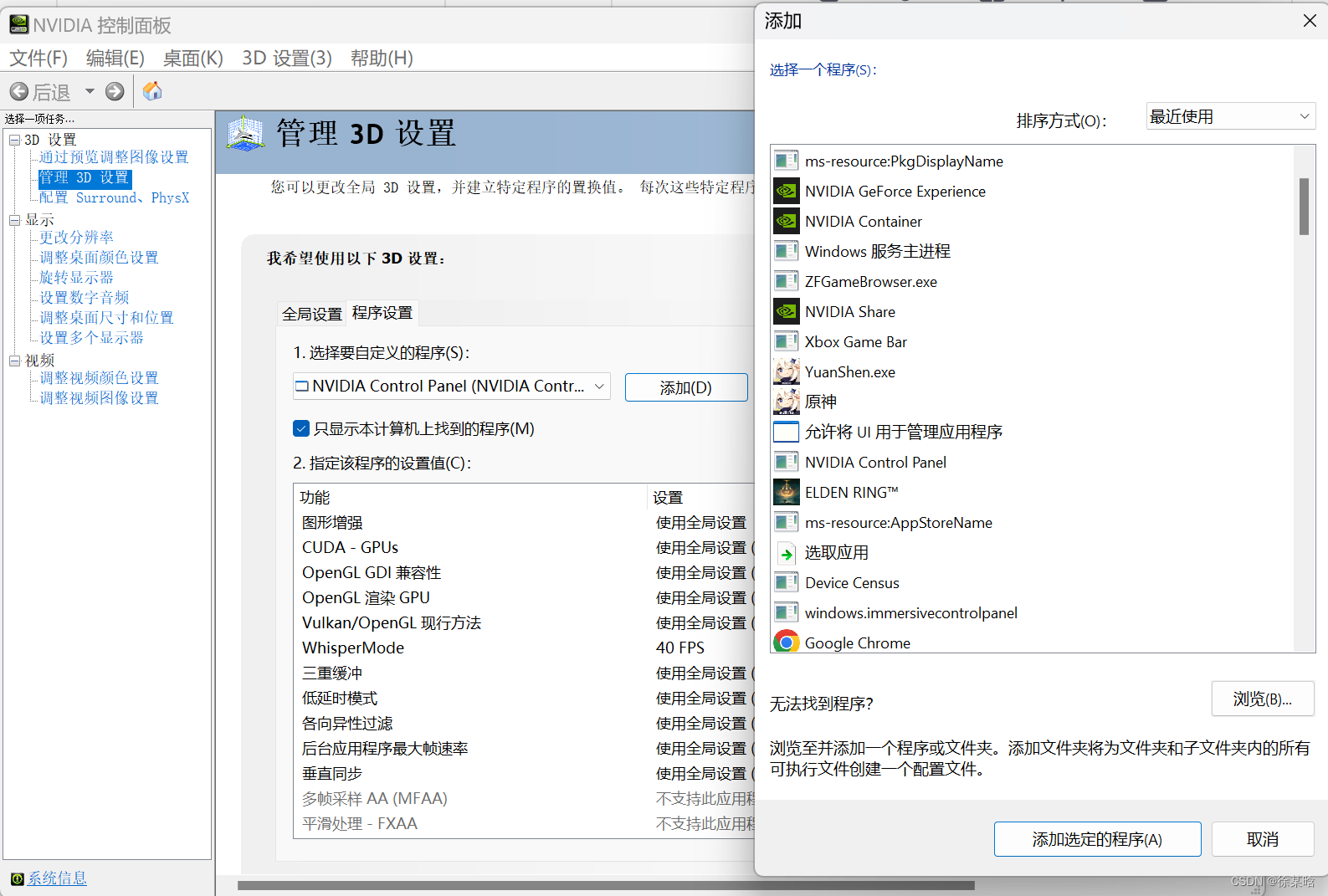Select the Google Chrome icon in list
Screen dimensions: 1328x896
coord(786,643)
